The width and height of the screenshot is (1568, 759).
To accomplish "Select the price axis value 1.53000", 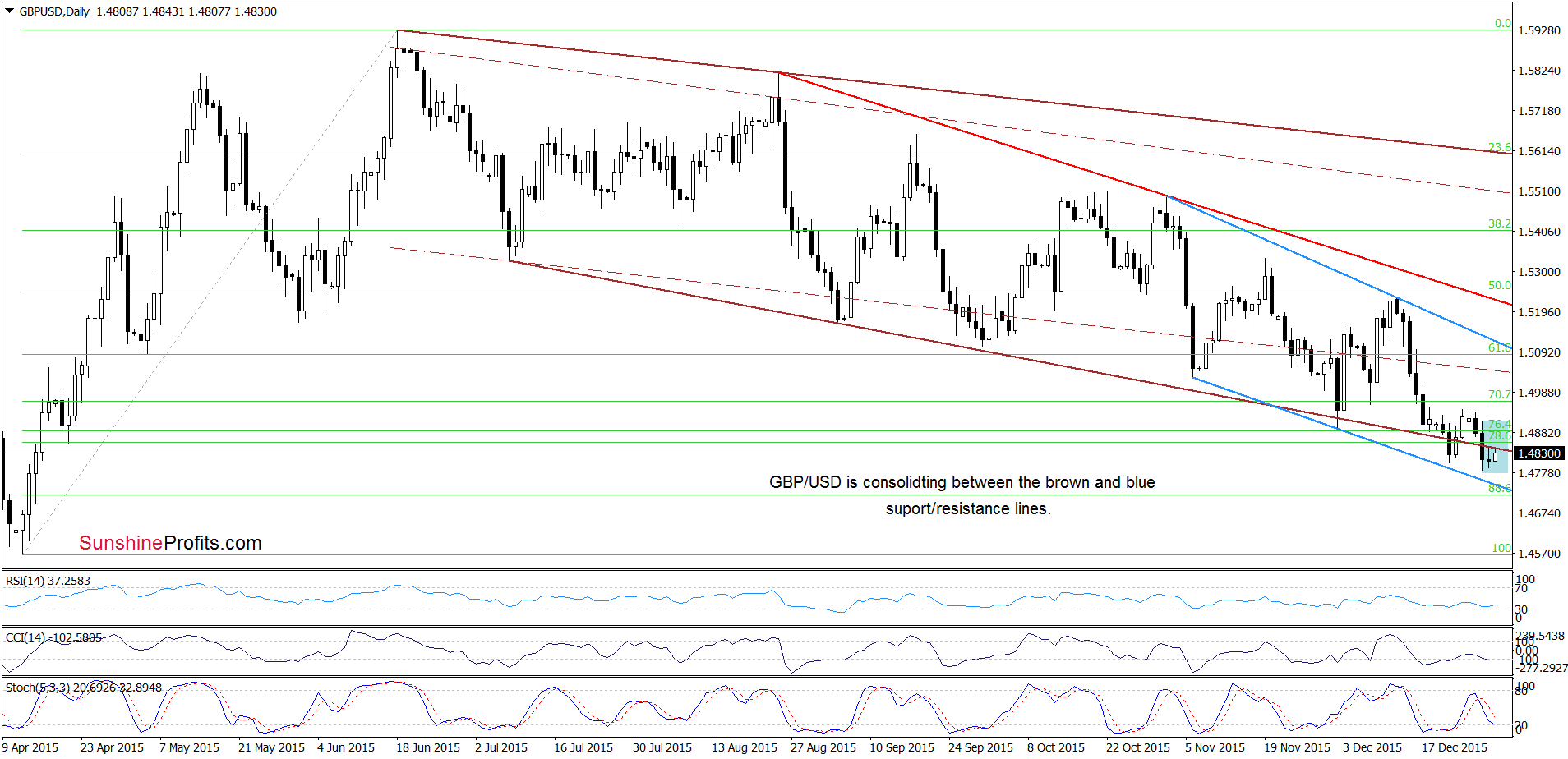I will pos(1538,272).
